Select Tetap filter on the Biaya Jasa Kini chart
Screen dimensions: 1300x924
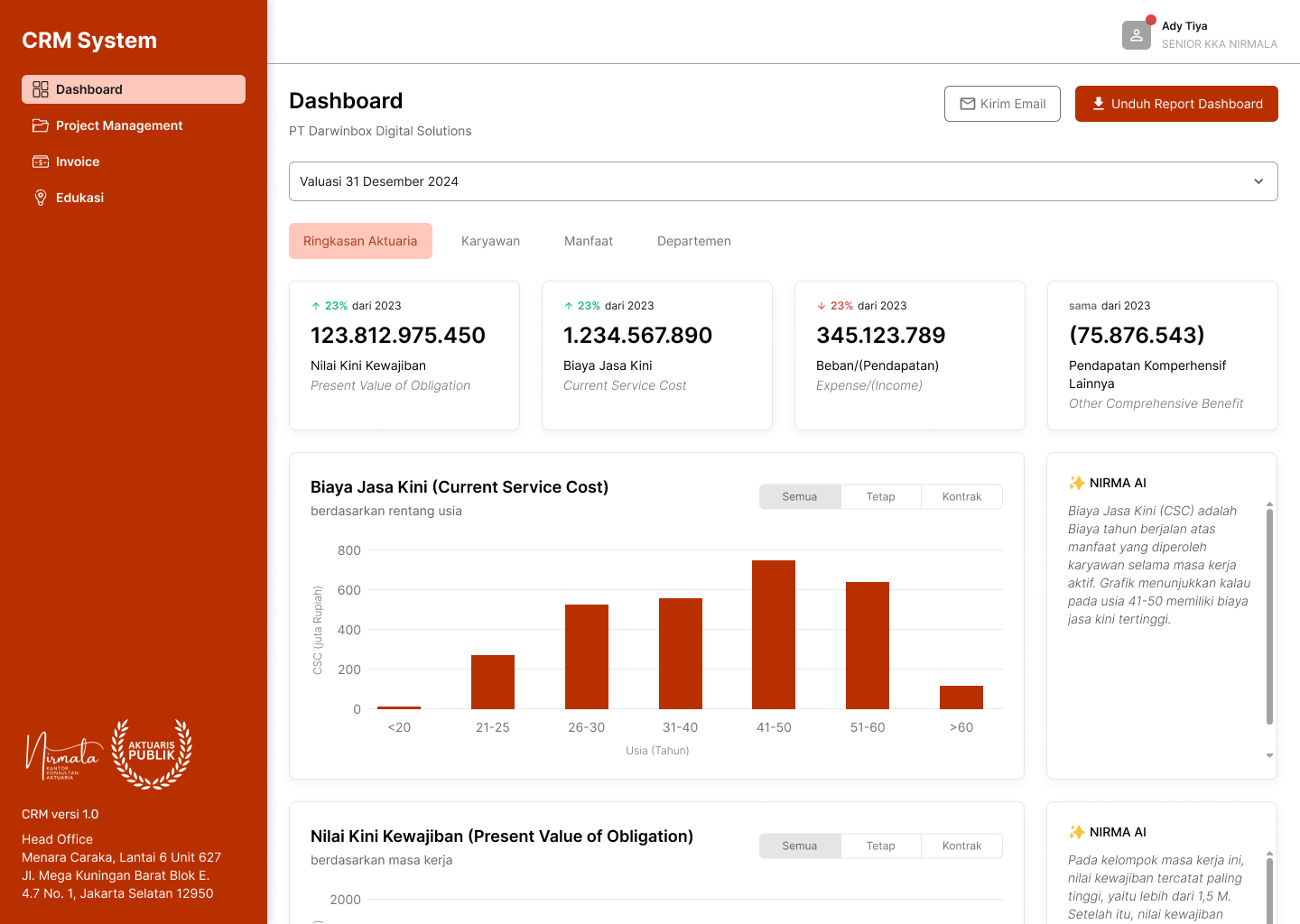point(880,496)
